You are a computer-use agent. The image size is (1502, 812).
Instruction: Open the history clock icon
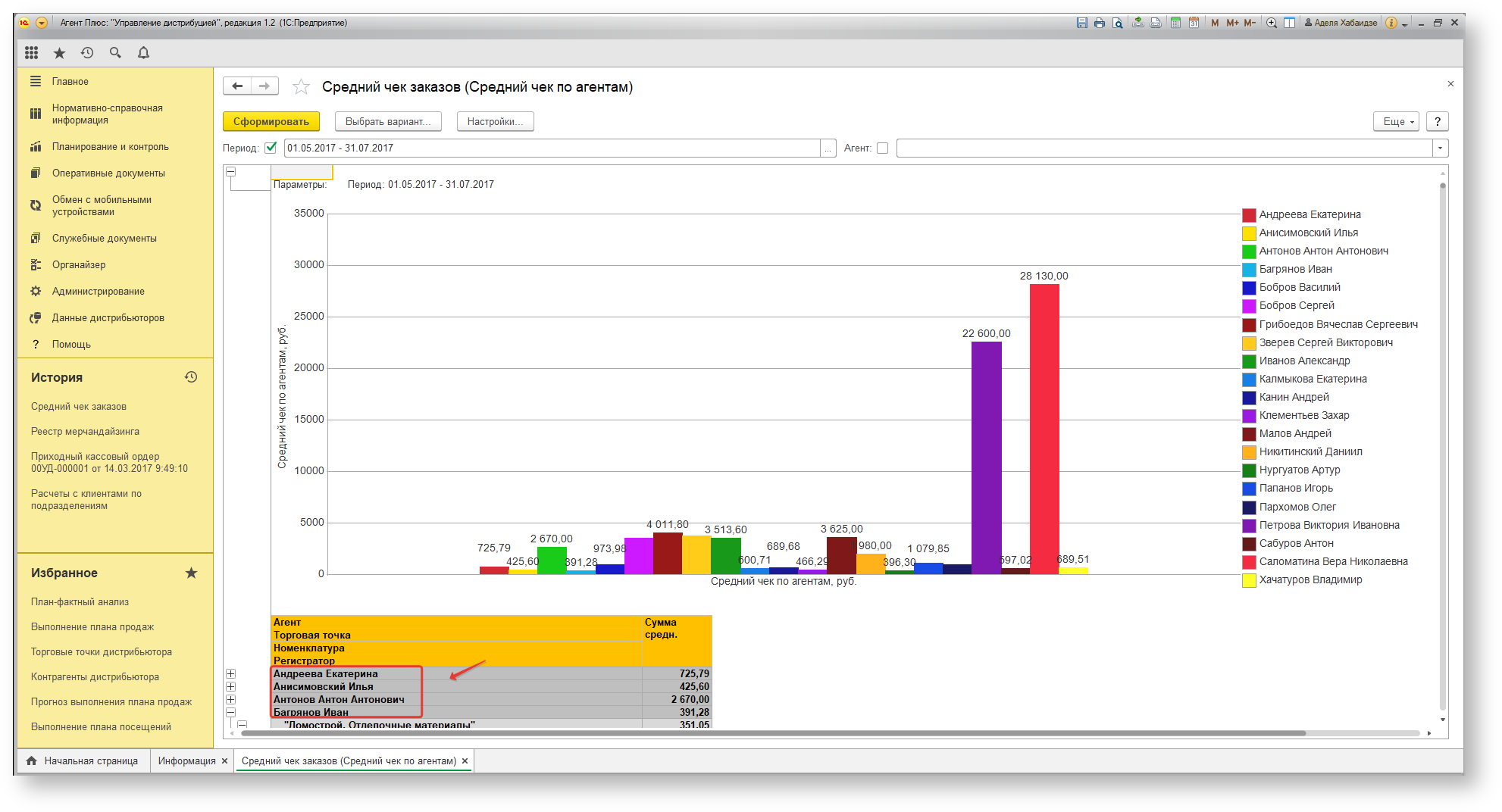click(87, 52)
